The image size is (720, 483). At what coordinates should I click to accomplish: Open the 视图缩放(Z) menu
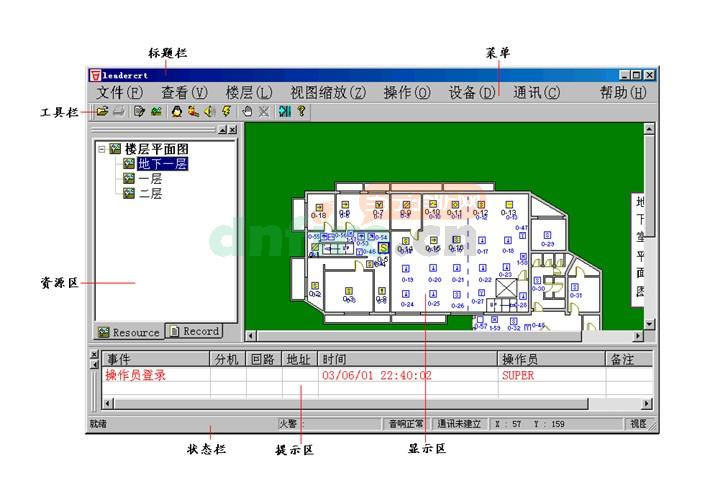pos(328,93)
